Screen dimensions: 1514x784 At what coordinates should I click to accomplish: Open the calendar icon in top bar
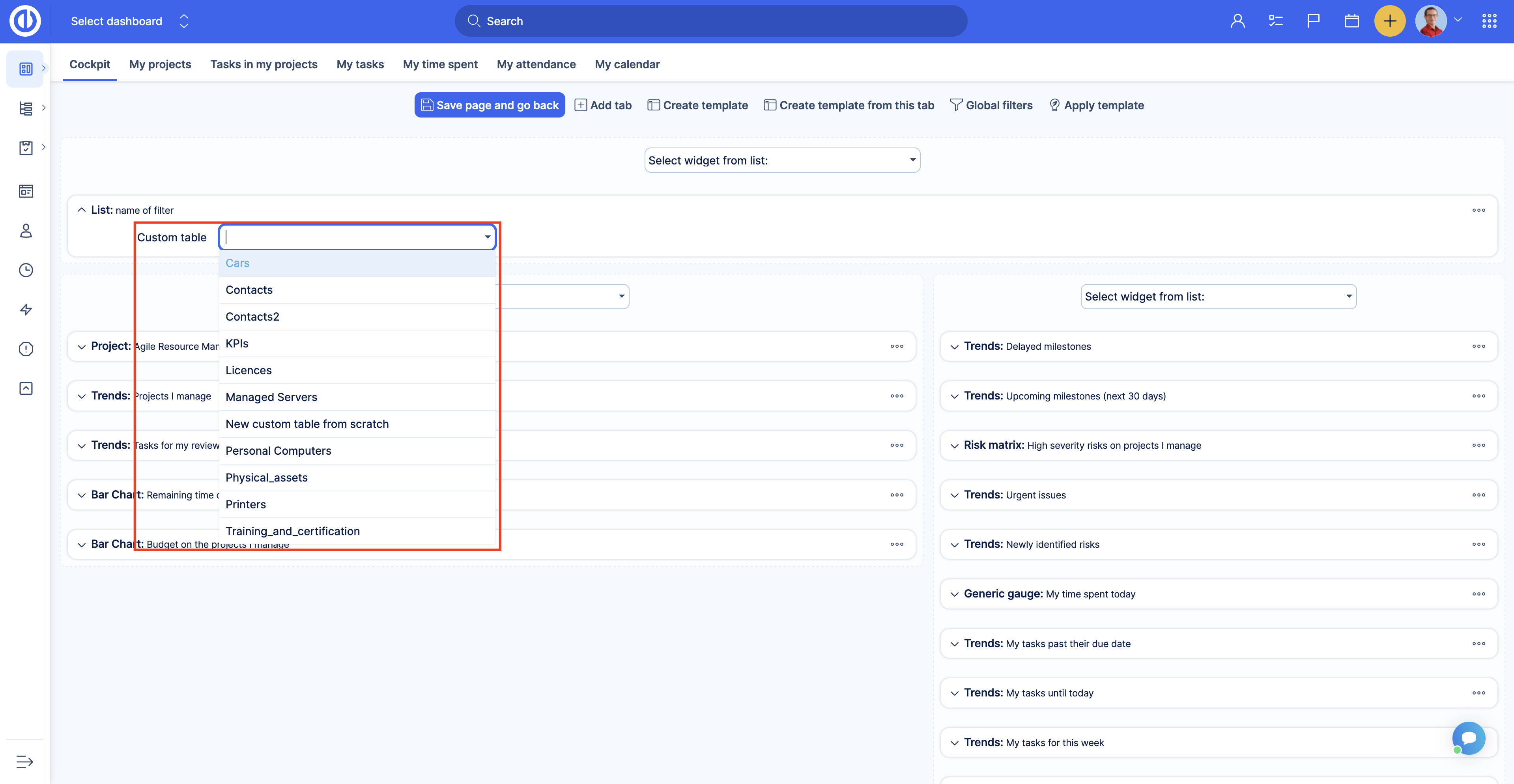(x=1351, y=21)
